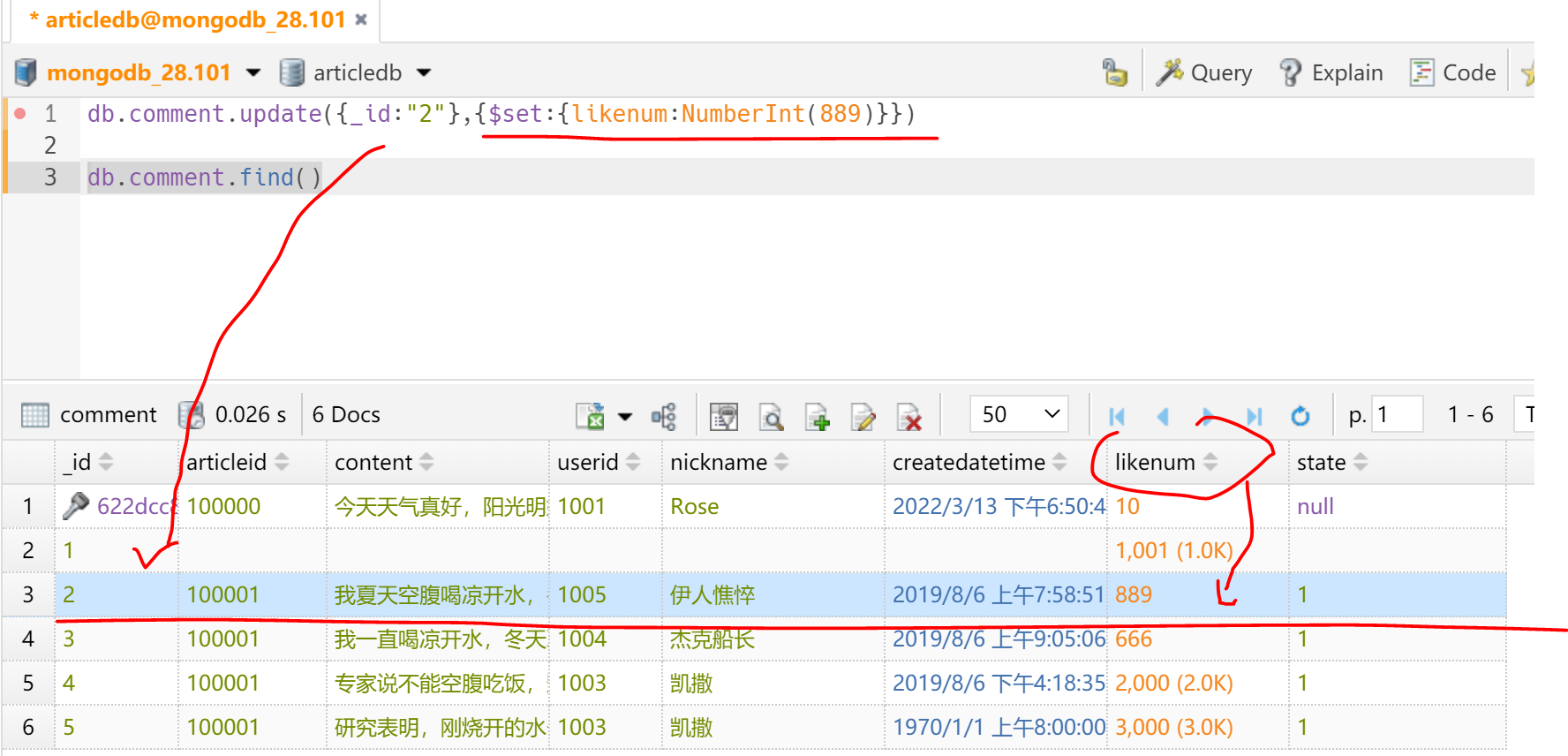Expand the mongodb_28.101 connection dropdown
This screenshot has height=756, width=1568.
point(253,72)
